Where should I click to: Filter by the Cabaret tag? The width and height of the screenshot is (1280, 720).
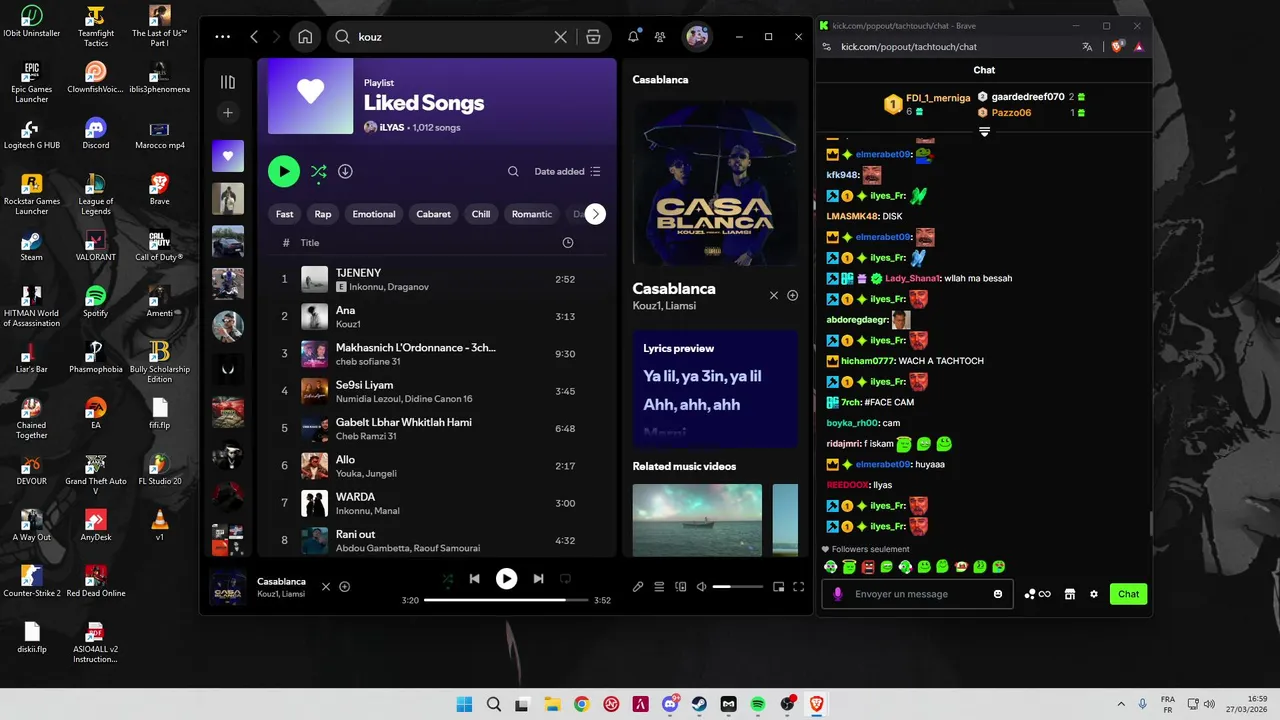[x=433, y=214]
